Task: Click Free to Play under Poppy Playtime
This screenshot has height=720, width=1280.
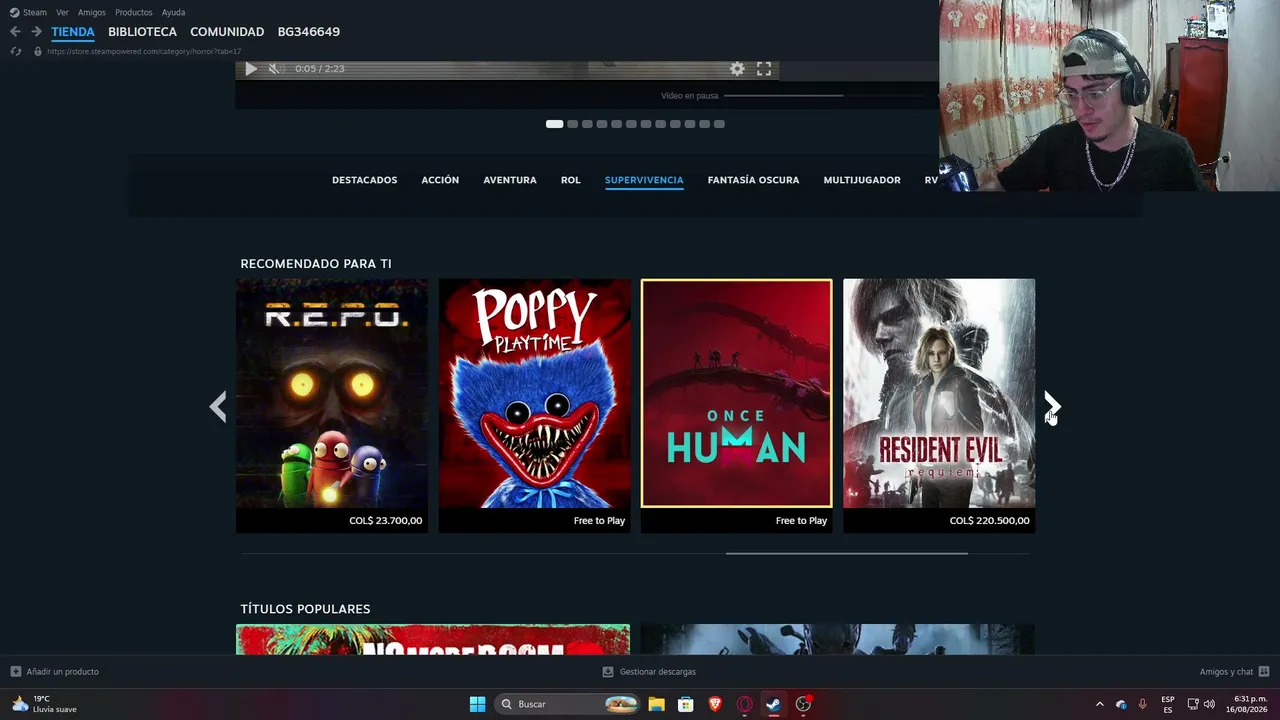Action: (599, 521)
